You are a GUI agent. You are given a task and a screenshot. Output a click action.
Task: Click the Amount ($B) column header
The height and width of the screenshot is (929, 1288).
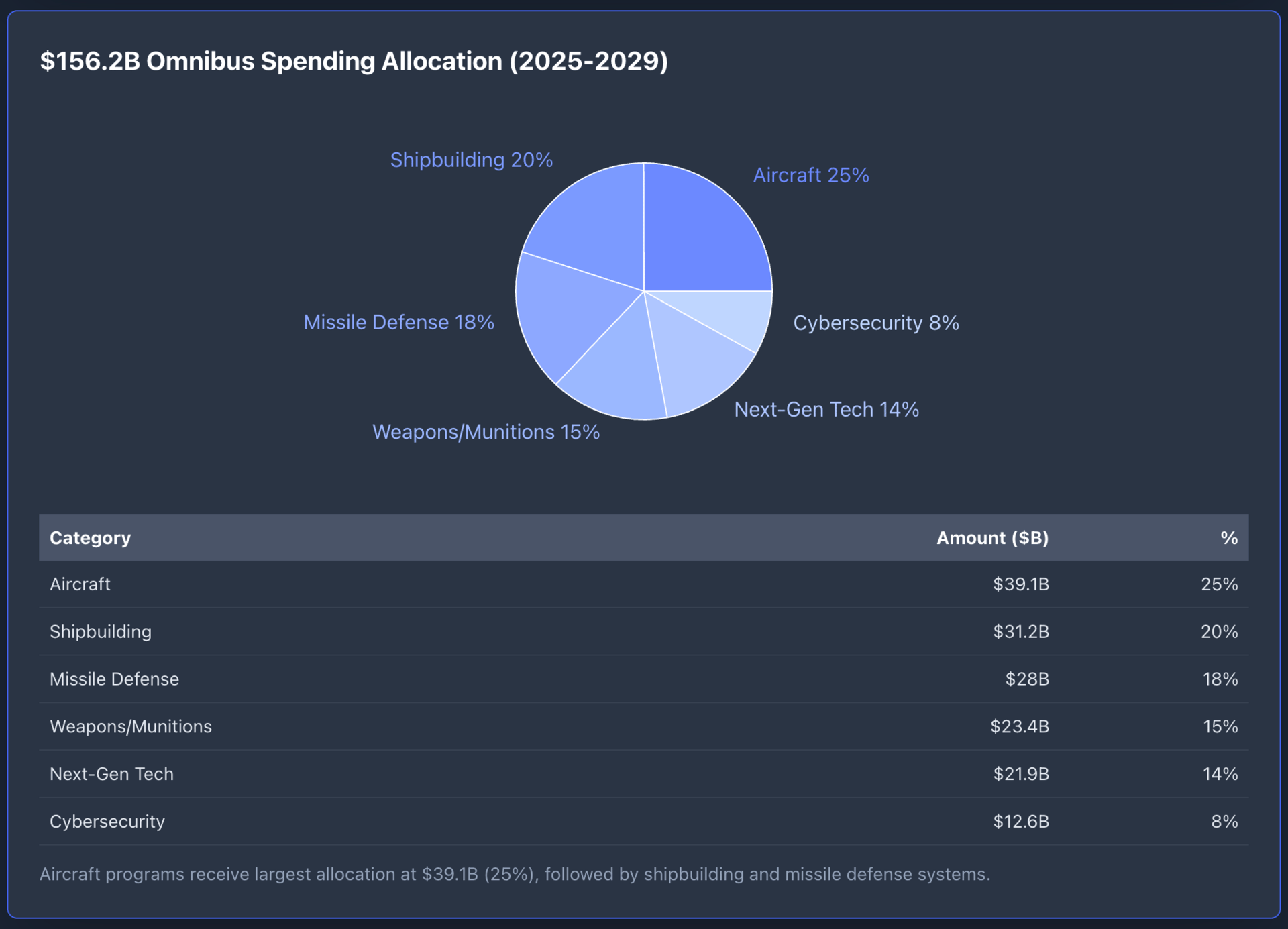[991, 538]
